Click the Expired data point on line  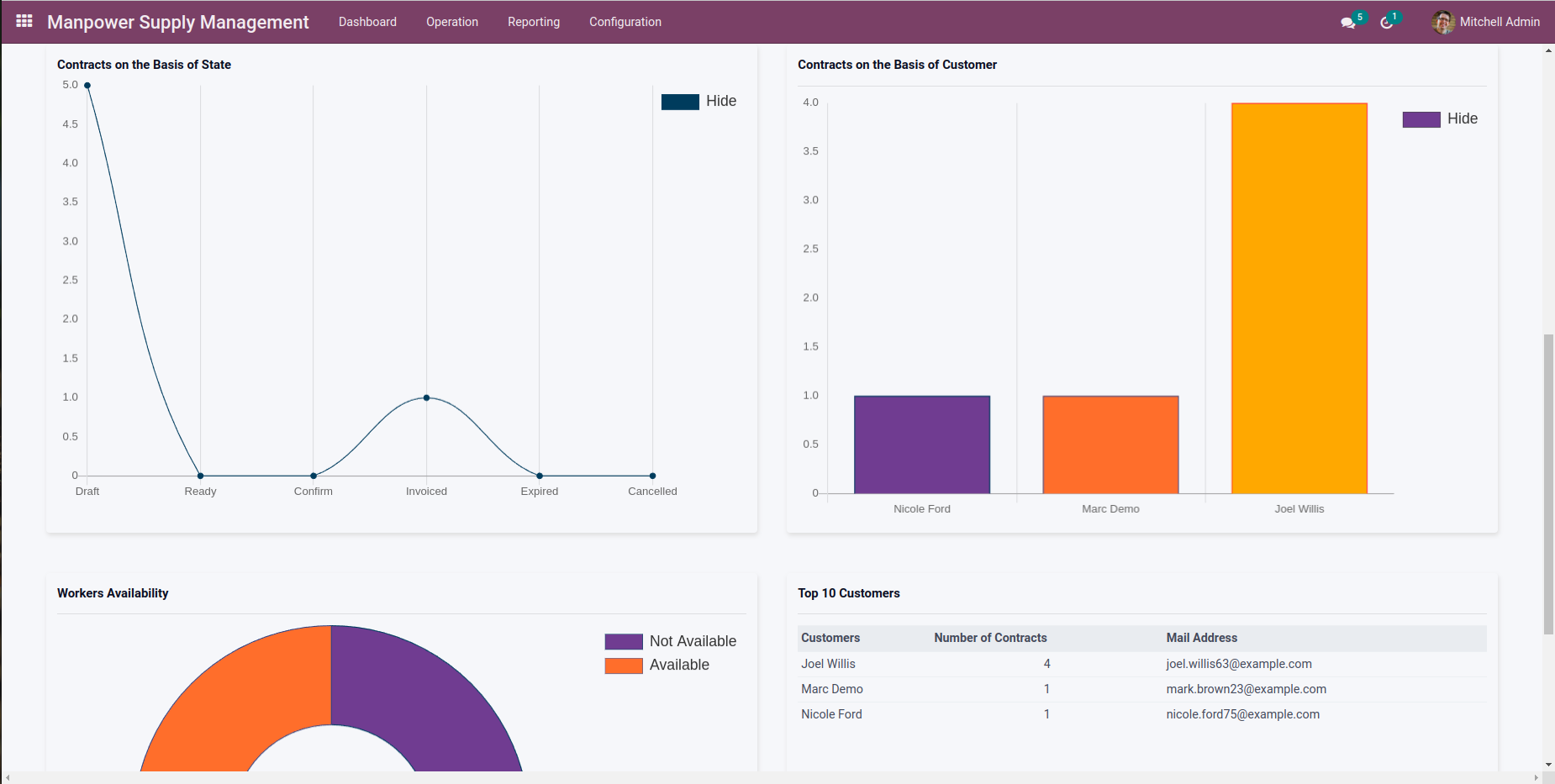pyautogui.click(x=540, y=476)
